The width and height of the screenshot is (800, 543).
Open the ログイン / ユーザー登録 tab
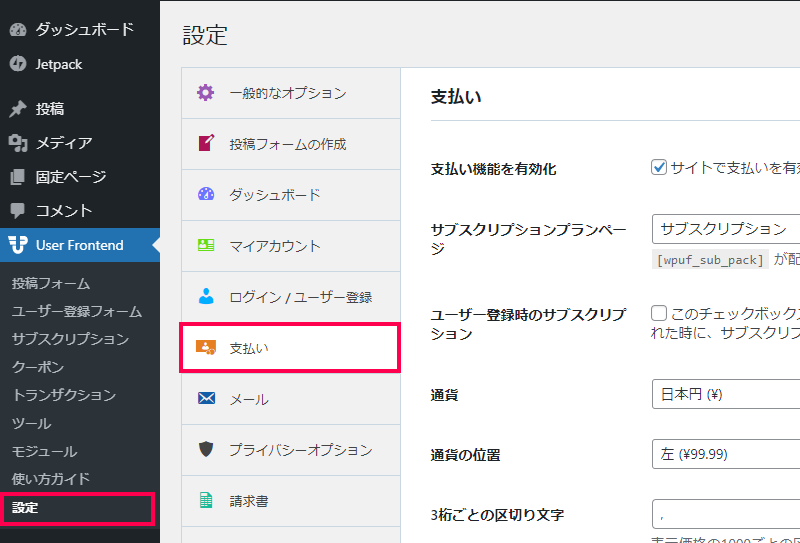pos(291,297)
